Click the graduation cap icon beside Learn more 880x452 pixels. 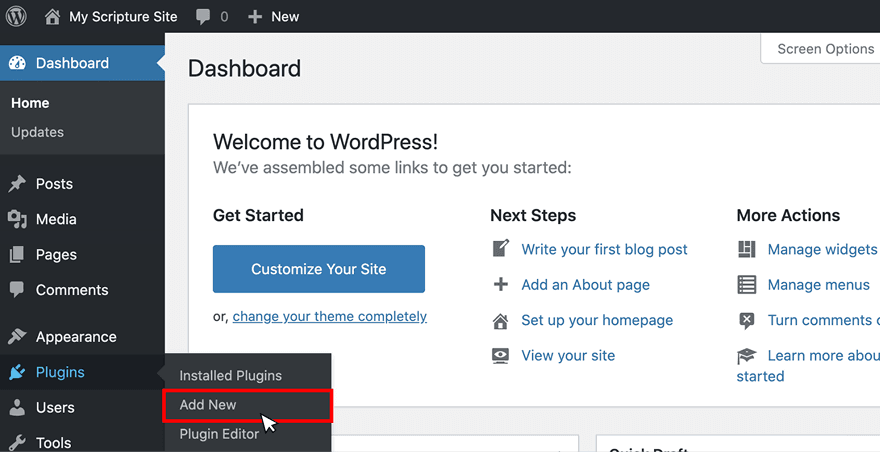(746, 356)
